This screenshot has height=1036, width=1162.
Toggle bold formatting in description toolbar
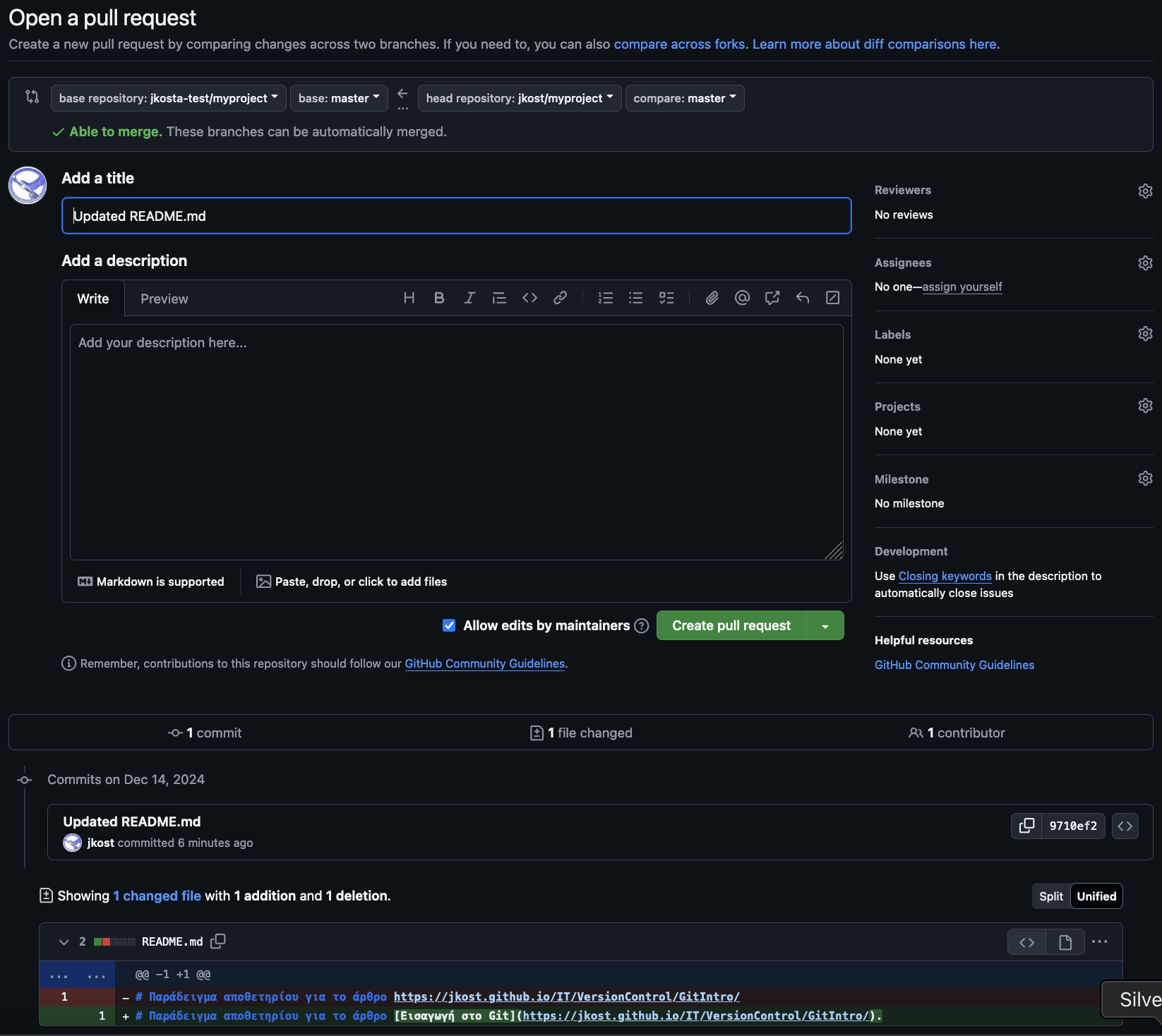coord(439,298)
